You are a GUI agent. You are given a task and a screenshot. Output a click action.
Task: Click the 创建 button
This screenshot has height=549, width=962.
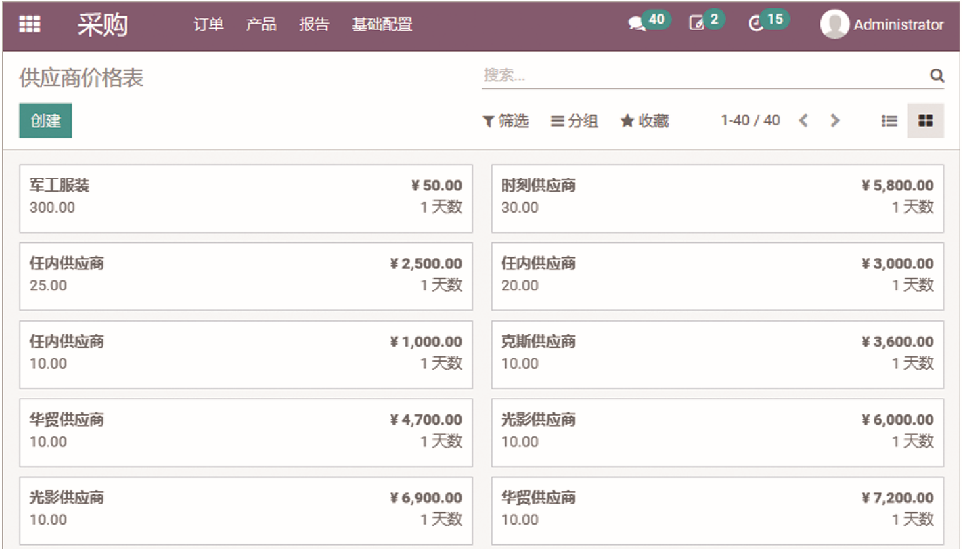tap(46, 121)
